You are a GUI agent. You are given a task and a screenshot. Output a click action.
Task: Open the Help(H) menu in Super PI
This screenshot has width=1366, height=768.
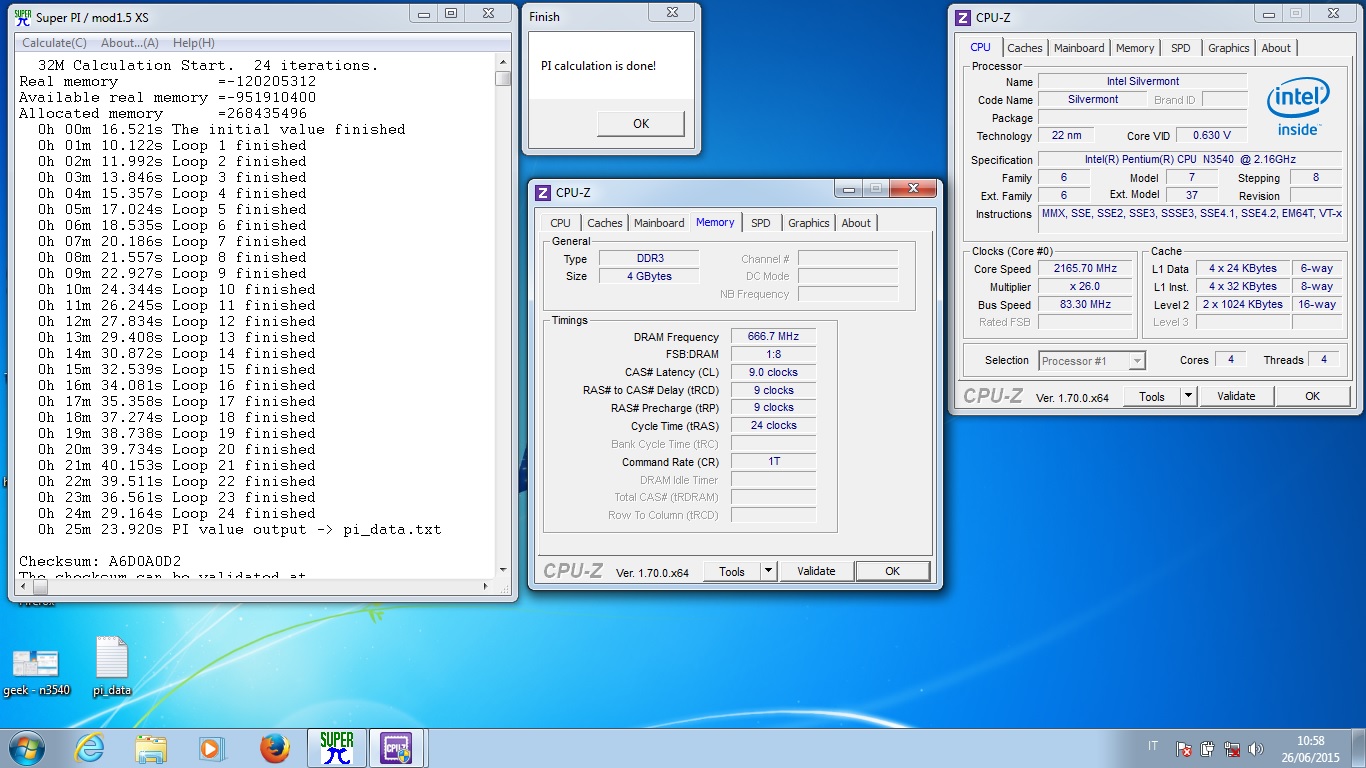pyautogui.click(x=193, y=43)
